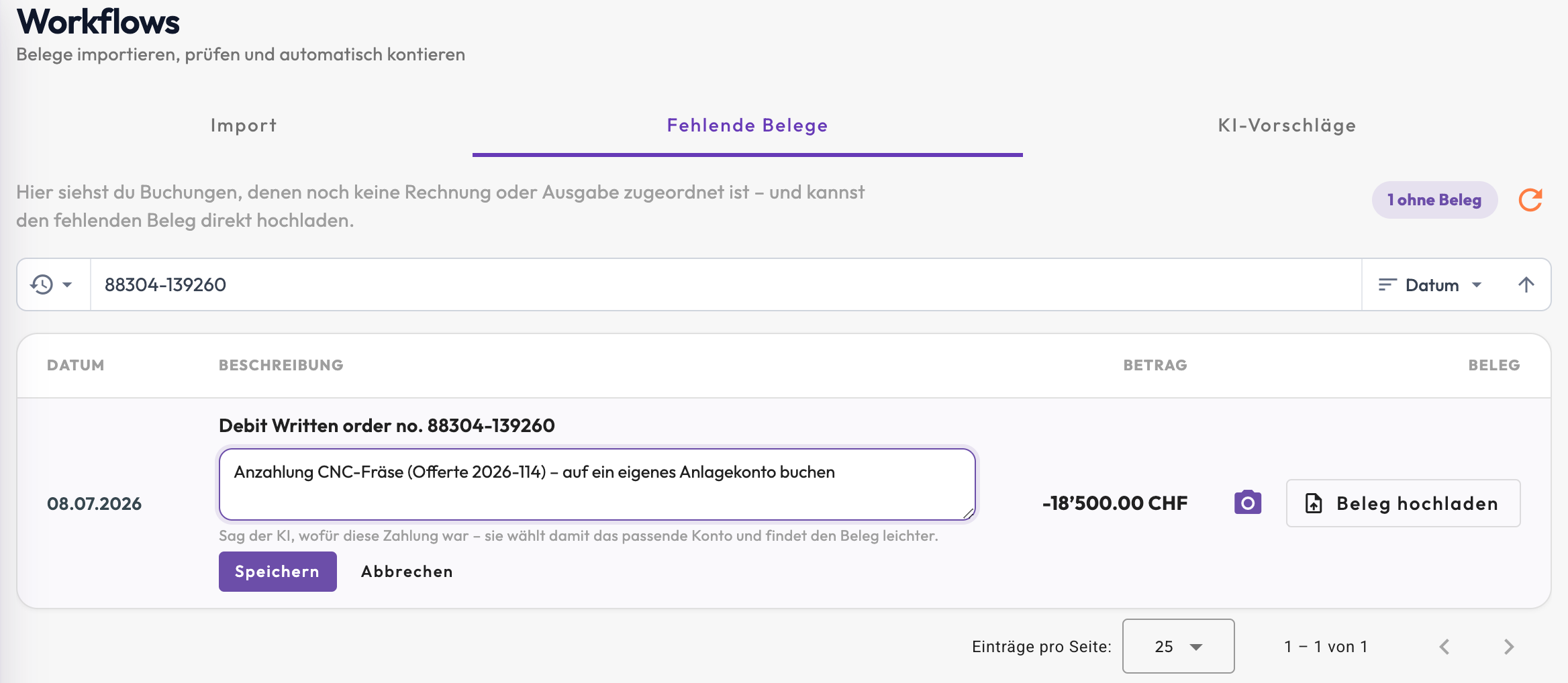Switch to the Import tab
The height and width of the screenshot is (683, 1568).
point(244,125)
